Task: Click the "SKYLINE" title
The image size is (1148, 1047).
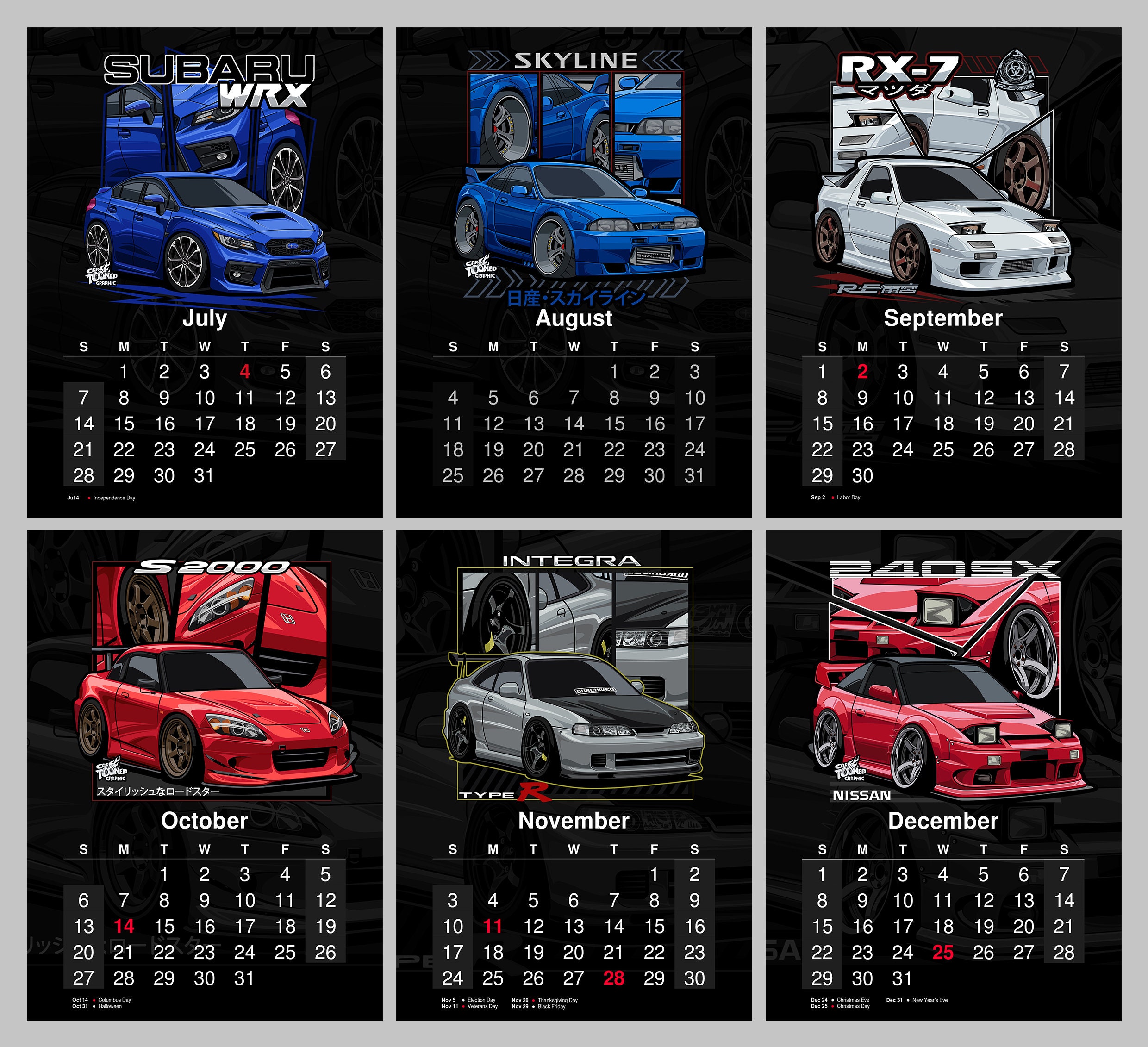Action: (x=575, y=60)
